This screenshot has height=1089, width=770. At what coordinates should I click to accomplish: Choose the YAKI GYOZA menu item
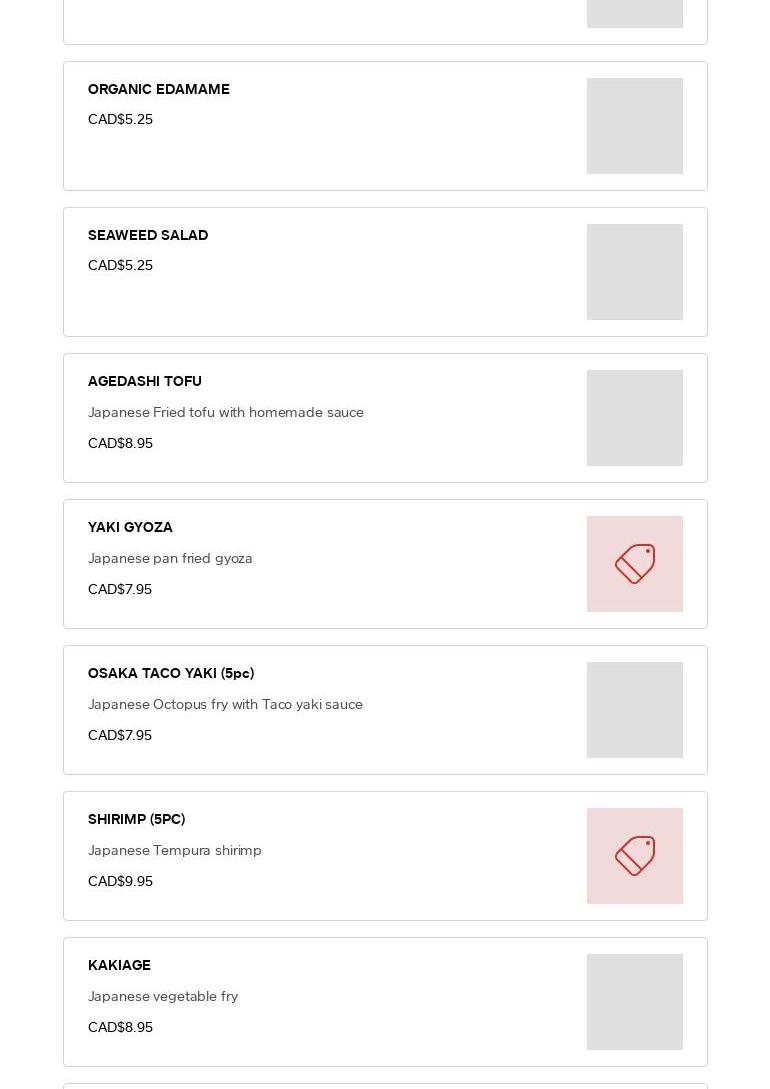click(130, 527)
